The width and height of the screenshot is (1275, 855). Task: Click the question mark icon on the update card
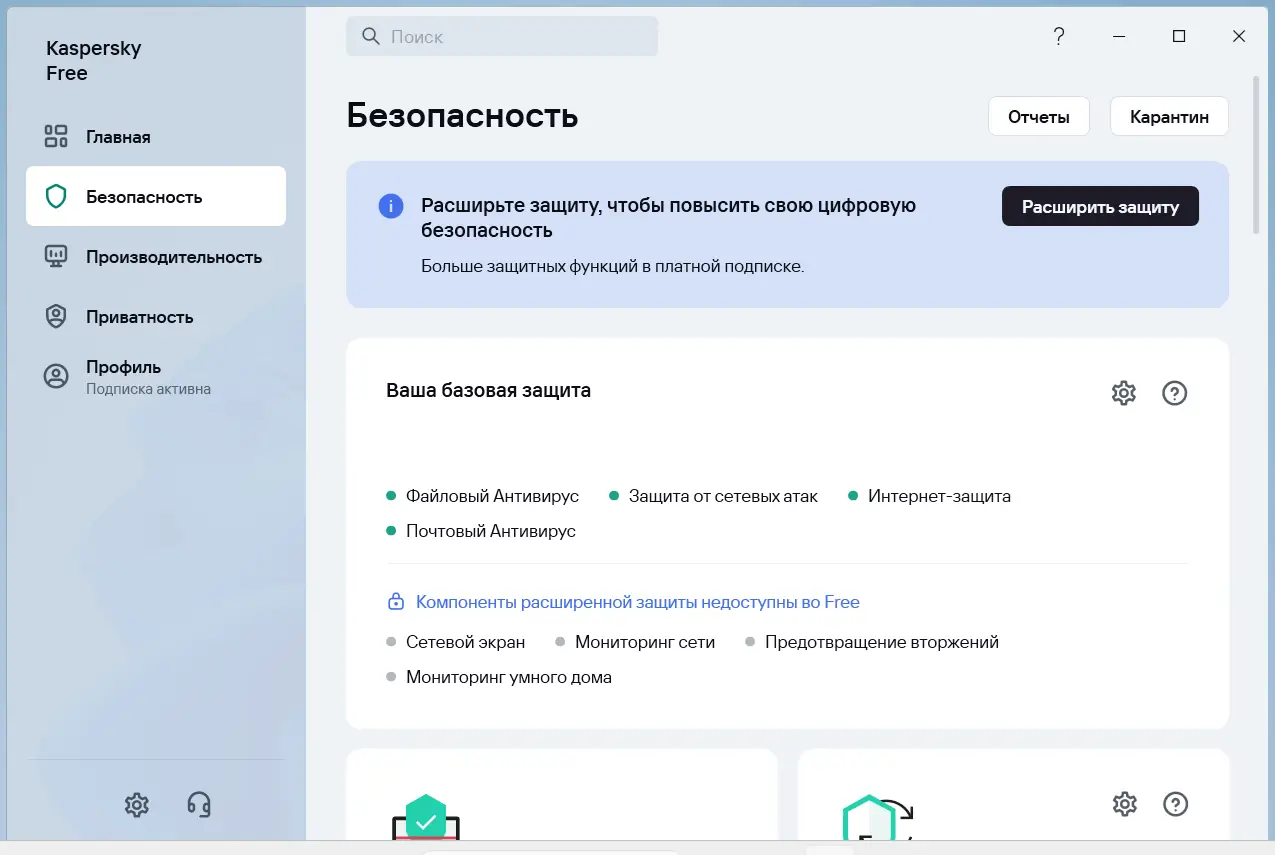pyautogui.click(x=1175, y=804)
